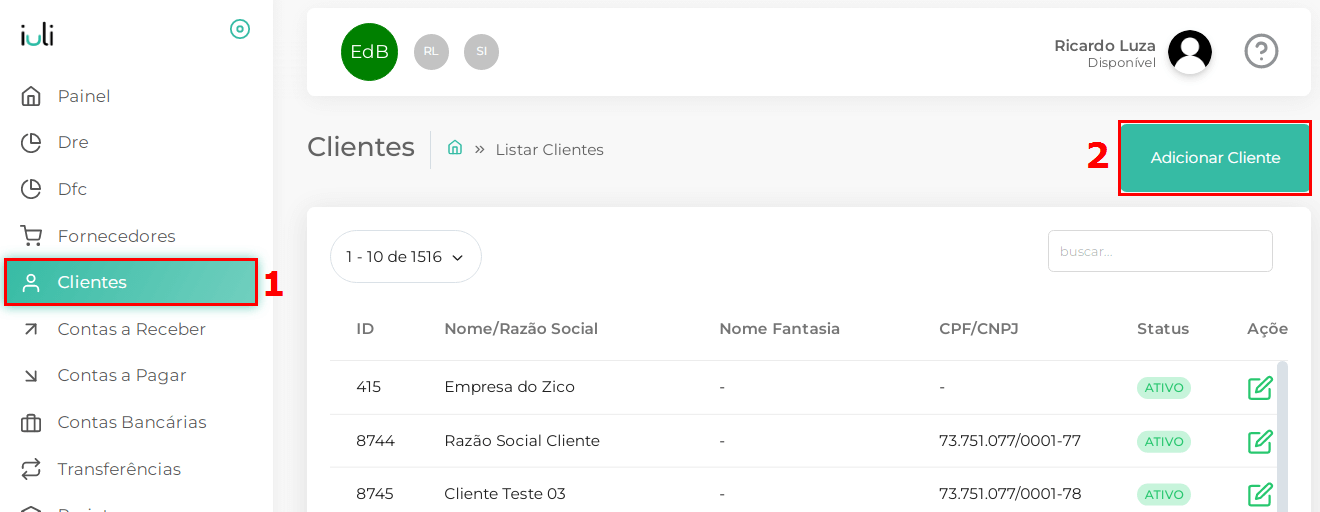Click edit icon for Empresa do Zico

coord(1260,388)
